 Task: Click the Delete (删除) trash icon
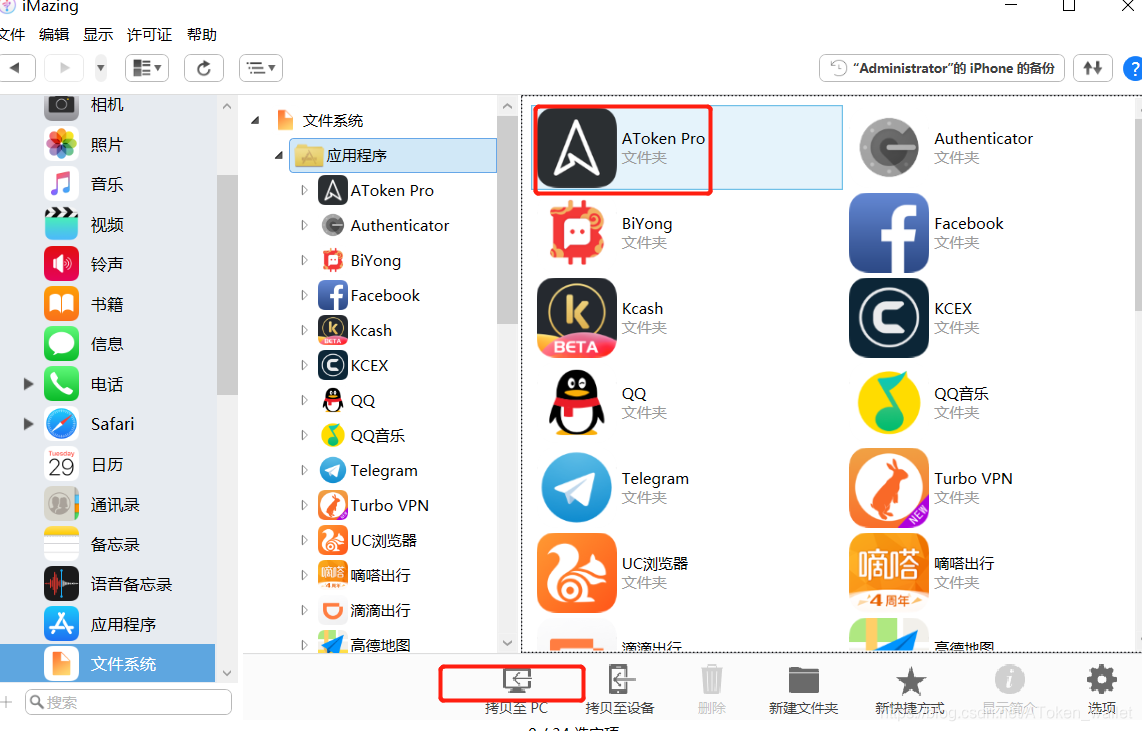click(x=712, y=681)
